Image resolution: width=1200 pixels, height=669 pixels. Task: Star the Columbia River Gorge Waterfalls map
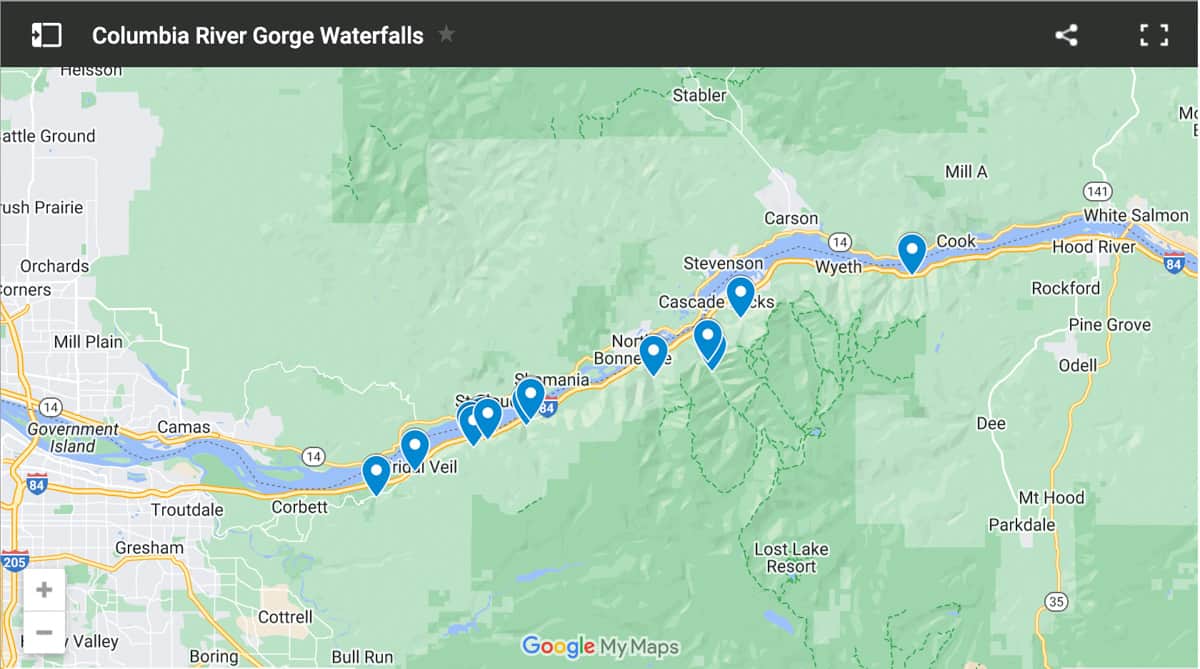pos(446,35)
